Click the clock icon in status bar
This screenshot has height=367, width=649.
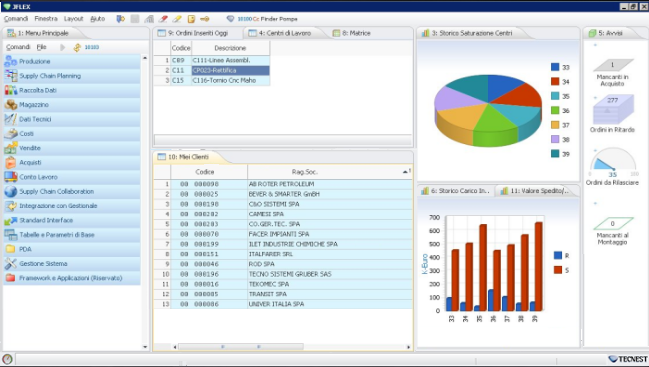7,359
